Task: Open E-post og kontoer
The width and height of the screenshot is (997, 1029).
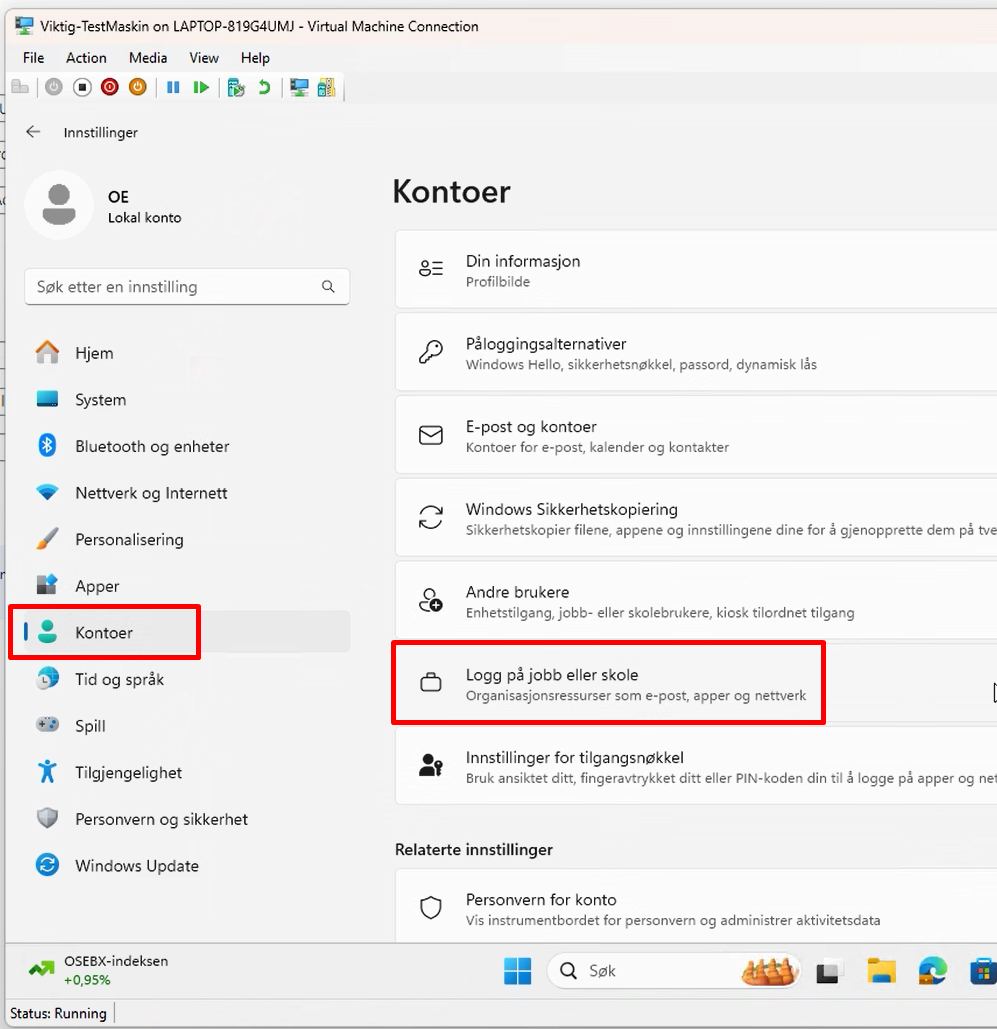Action: [x=696, y=435]
